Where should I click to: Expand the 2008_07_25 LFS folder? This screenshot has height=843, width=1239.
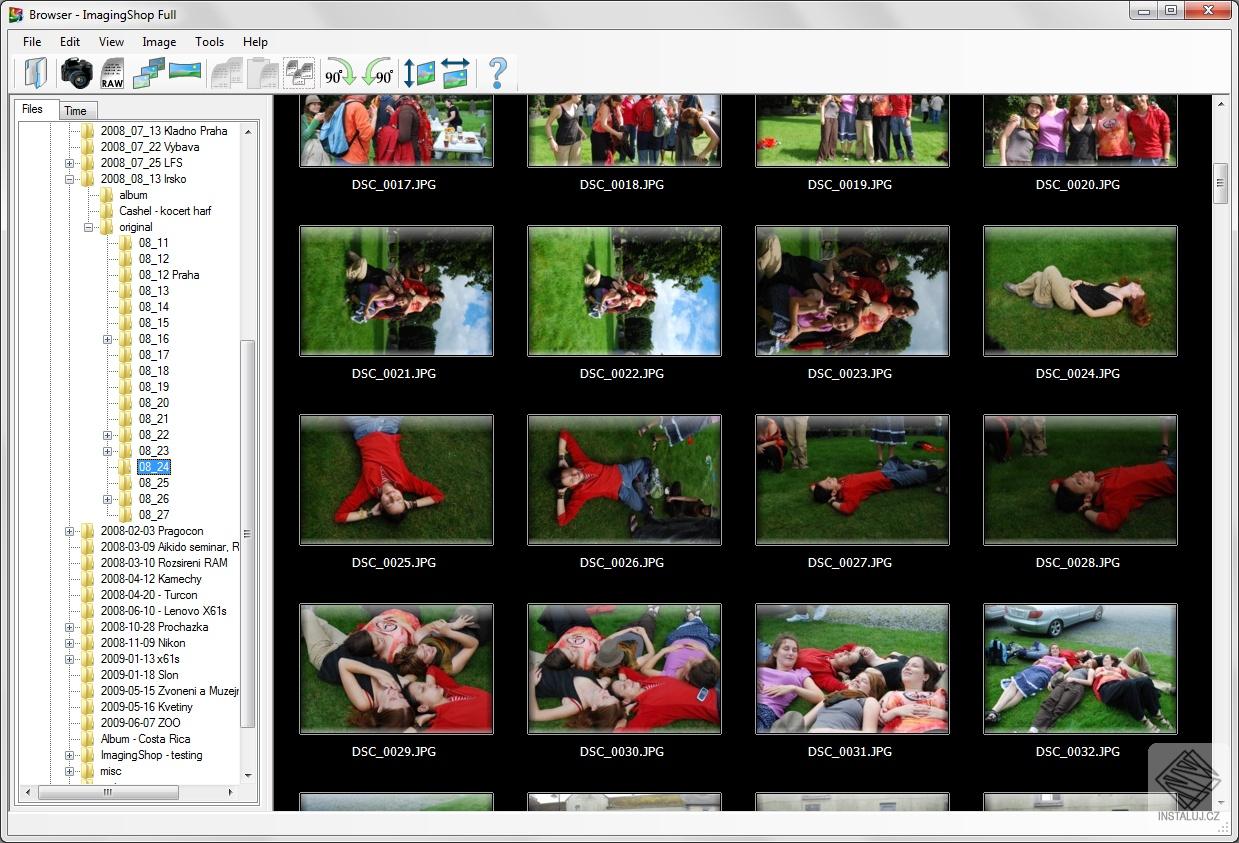tap(68, 162)
